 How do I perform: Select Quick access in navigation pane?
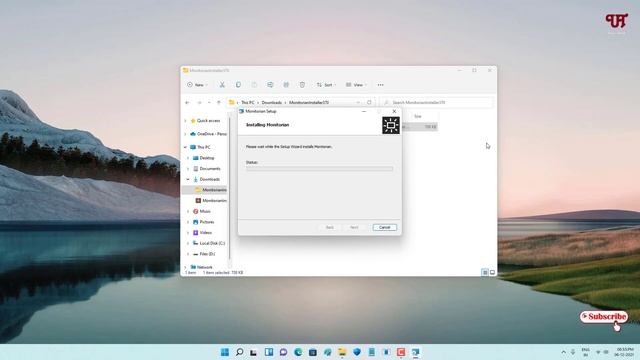click(208, 121)
